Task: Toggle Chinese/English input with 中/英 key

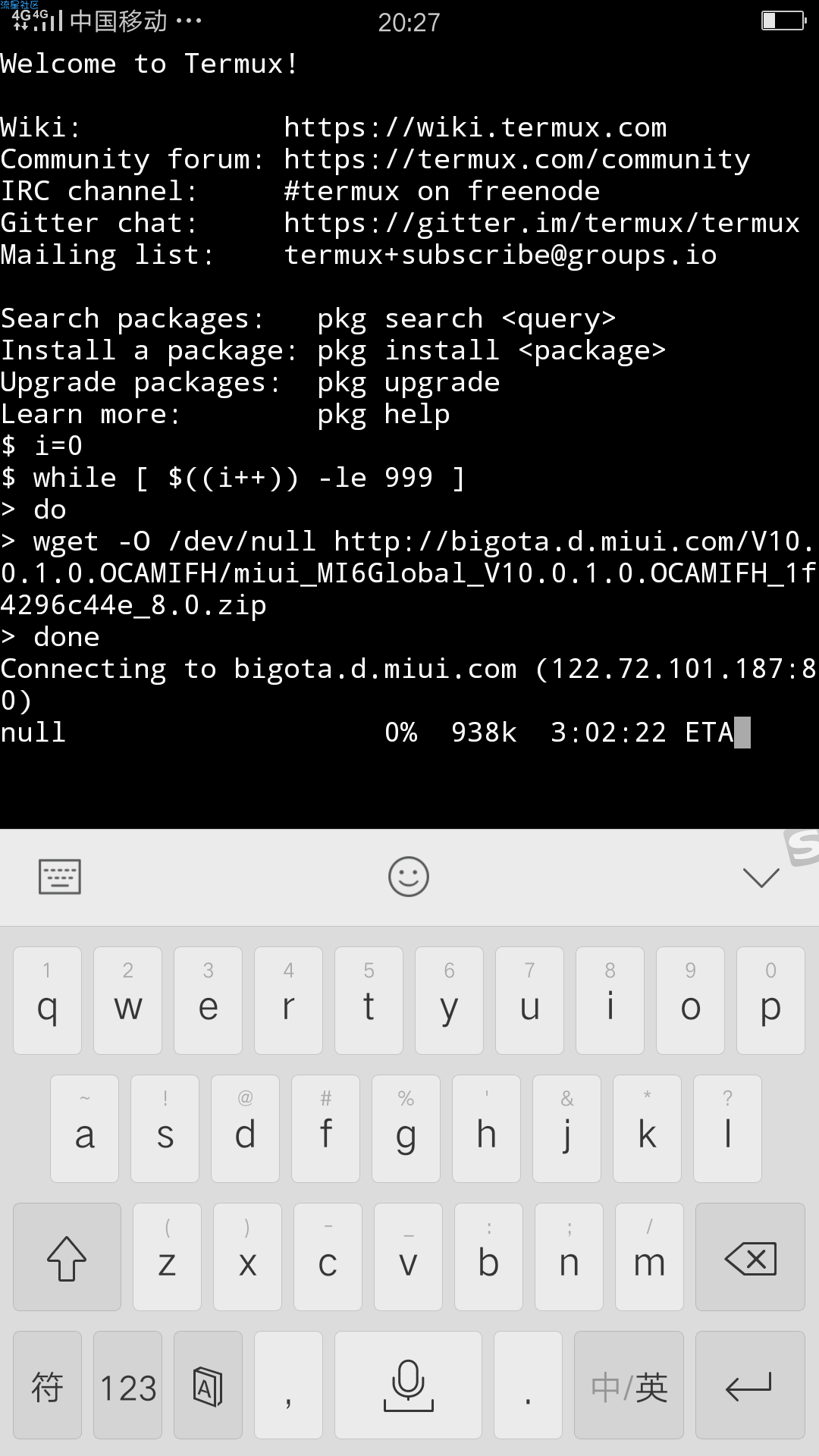Action: pyautogui.click(x=629, y=1385)
